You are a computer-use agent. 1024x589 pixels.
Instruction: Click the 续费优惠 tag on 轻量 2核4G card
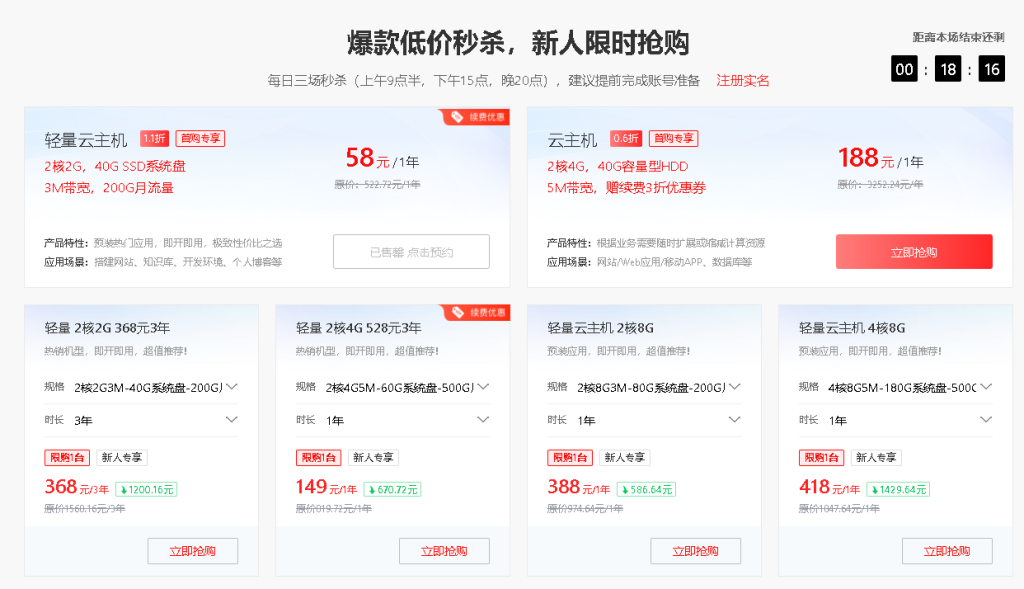click(x=476, y=315)
